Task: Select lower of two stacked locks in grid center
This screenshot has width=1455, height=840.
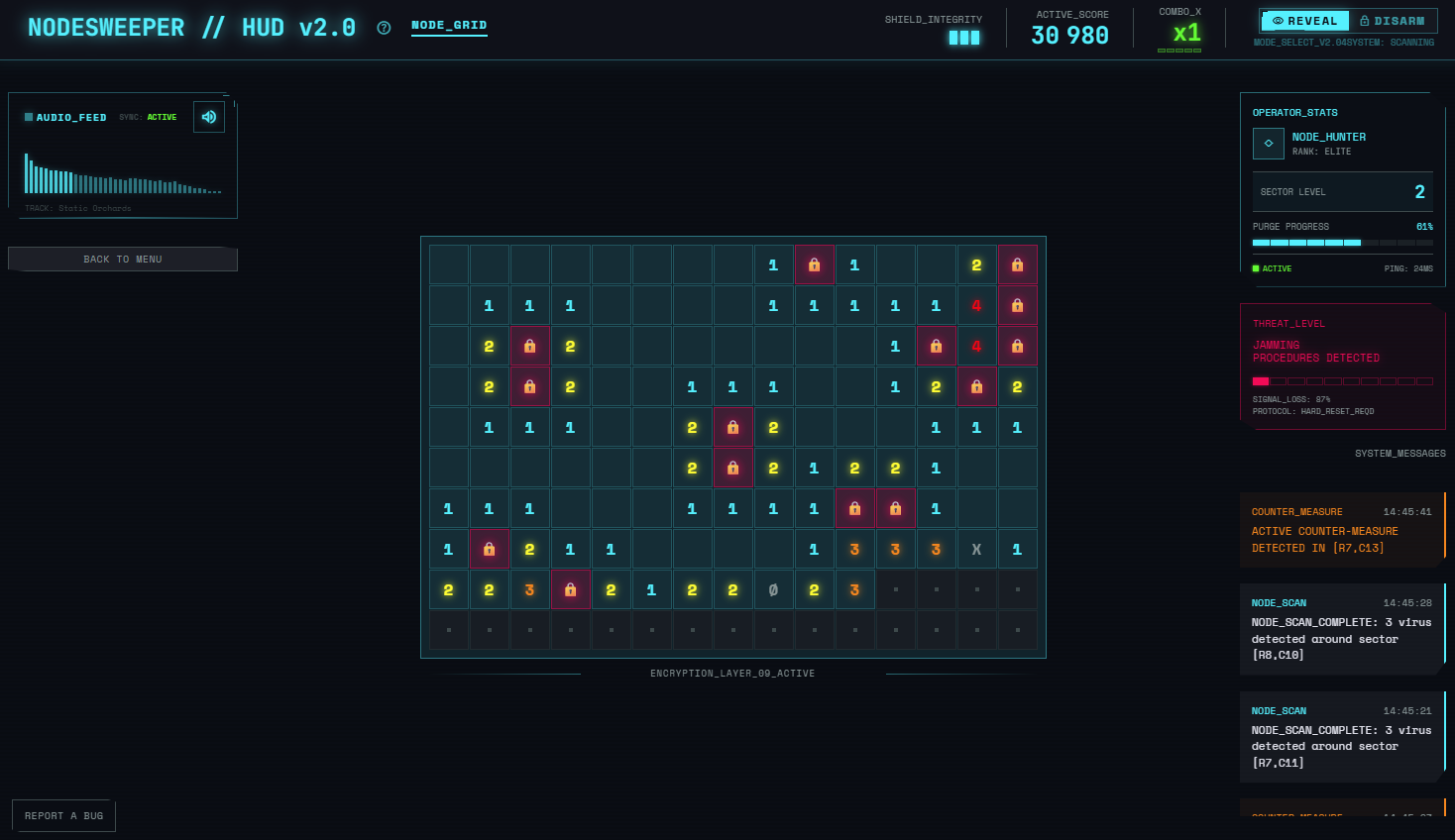Action: 733,469
